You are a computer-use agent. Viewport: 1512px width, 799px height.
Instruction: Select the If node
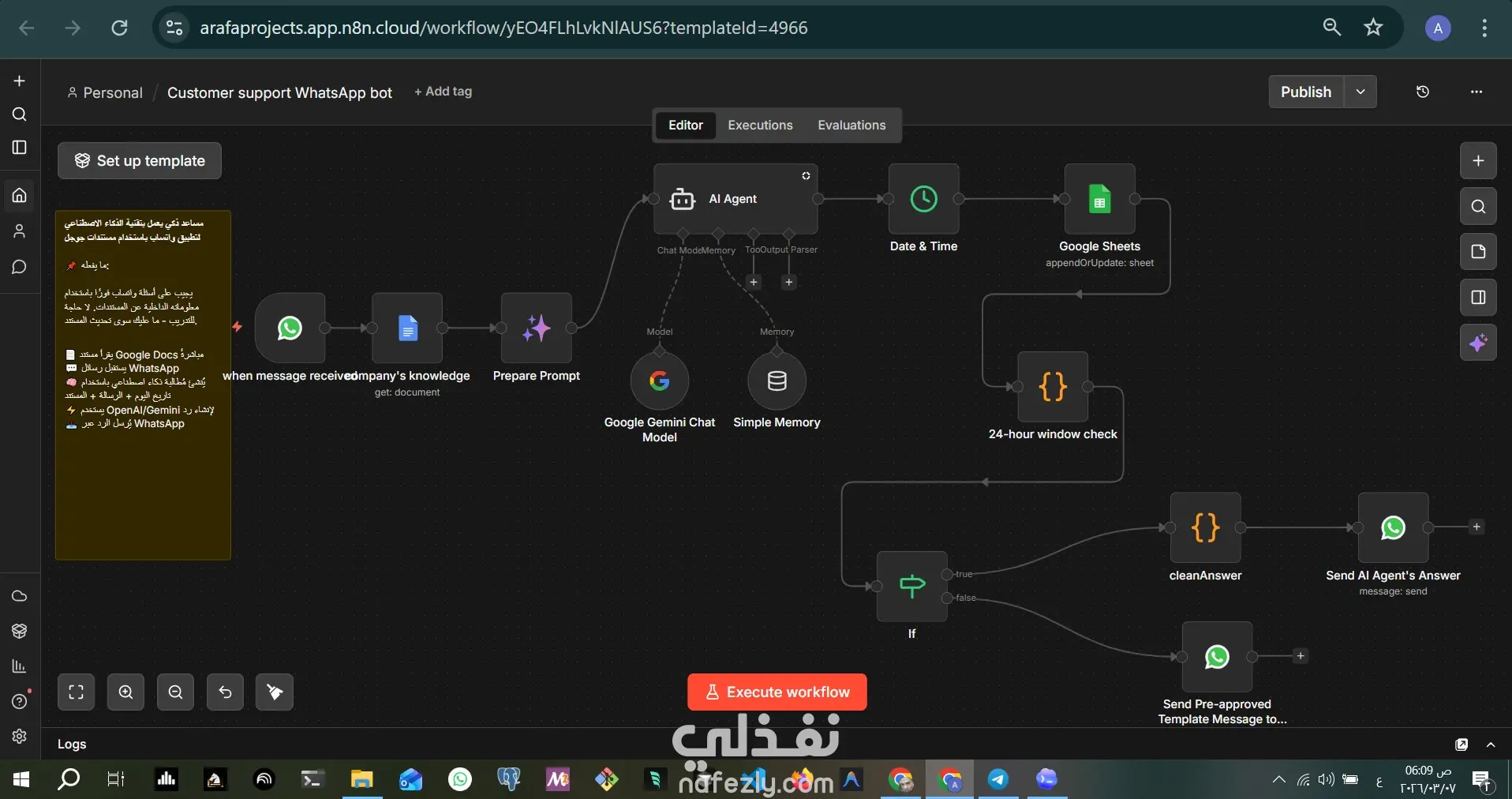(x=912, y=586)
